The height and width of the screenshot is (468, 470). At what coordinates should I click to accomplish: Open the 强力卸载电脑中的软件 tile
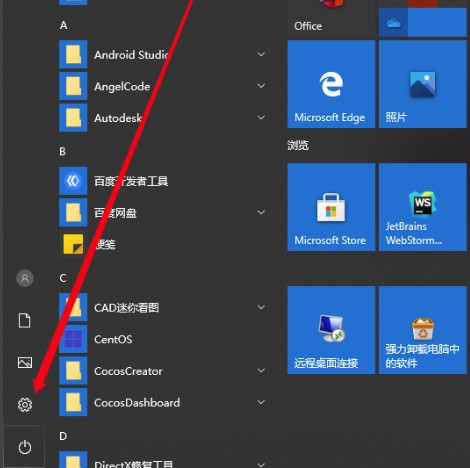[423, 330]
